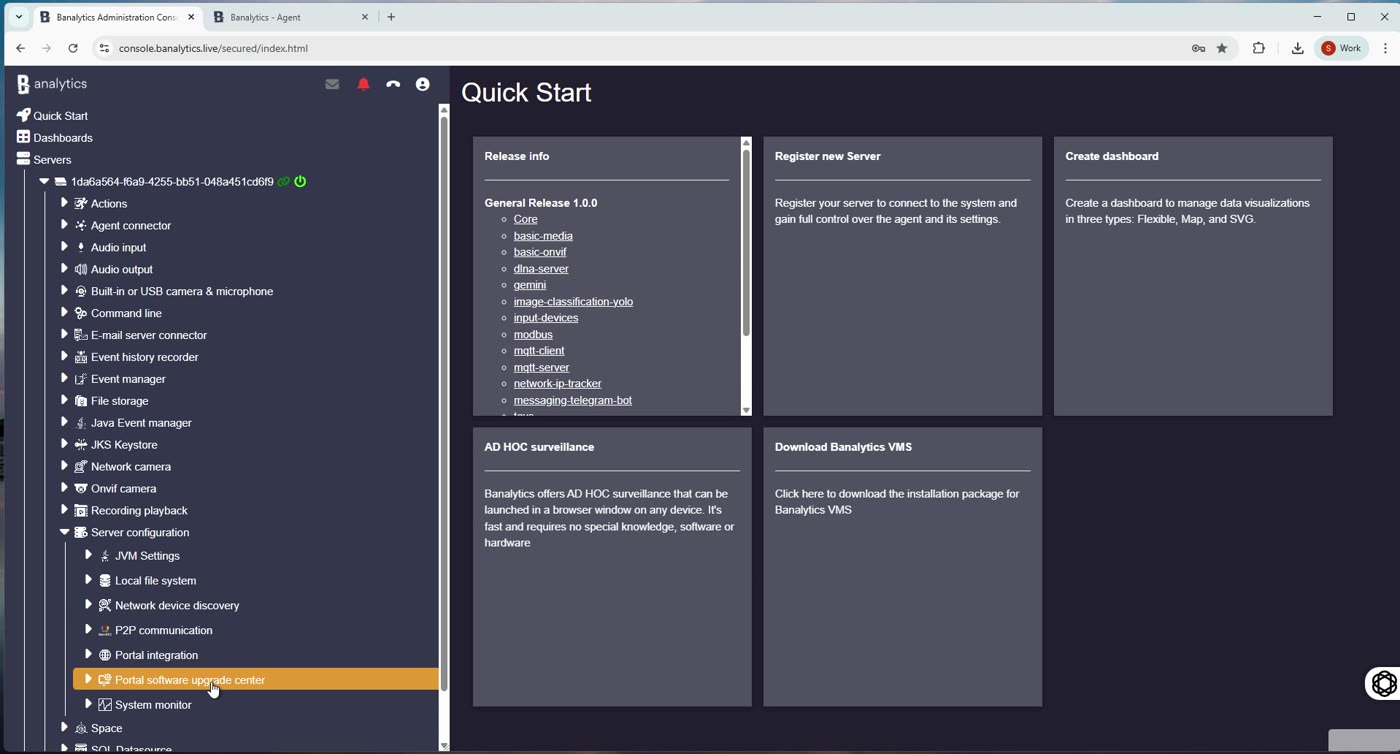Click the green link icon beside server ID
The image size is (1400, 754).
tap(284, 182)
